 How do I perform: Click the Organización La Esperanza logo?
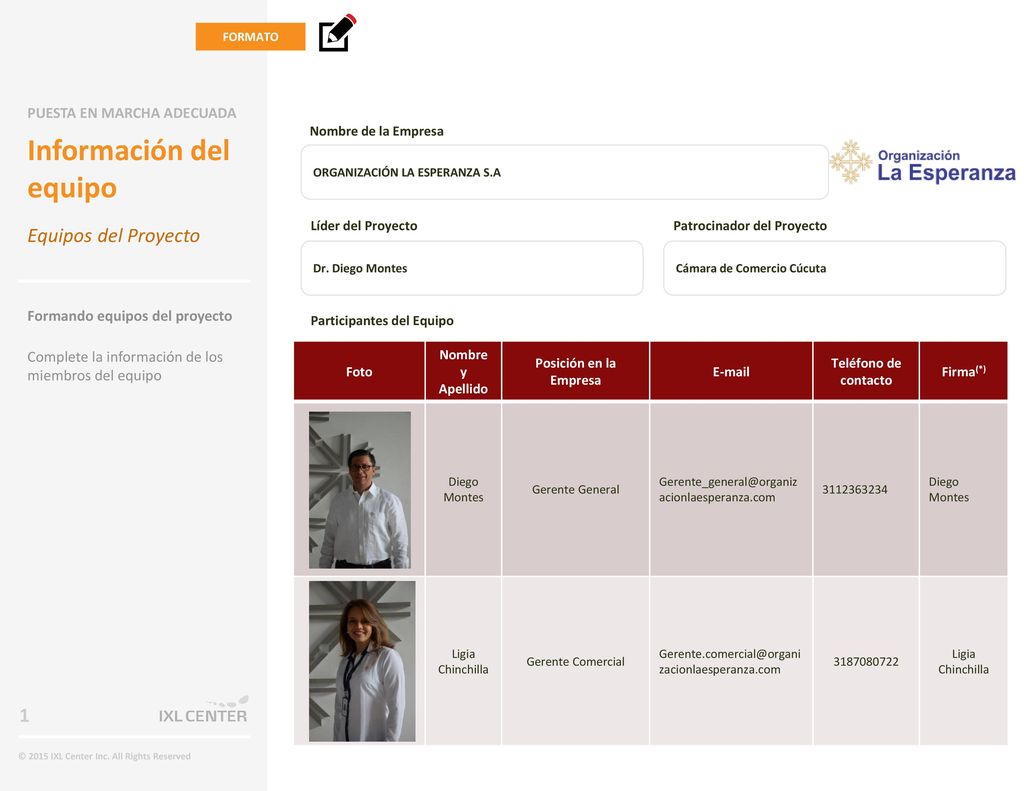(922, 162)
